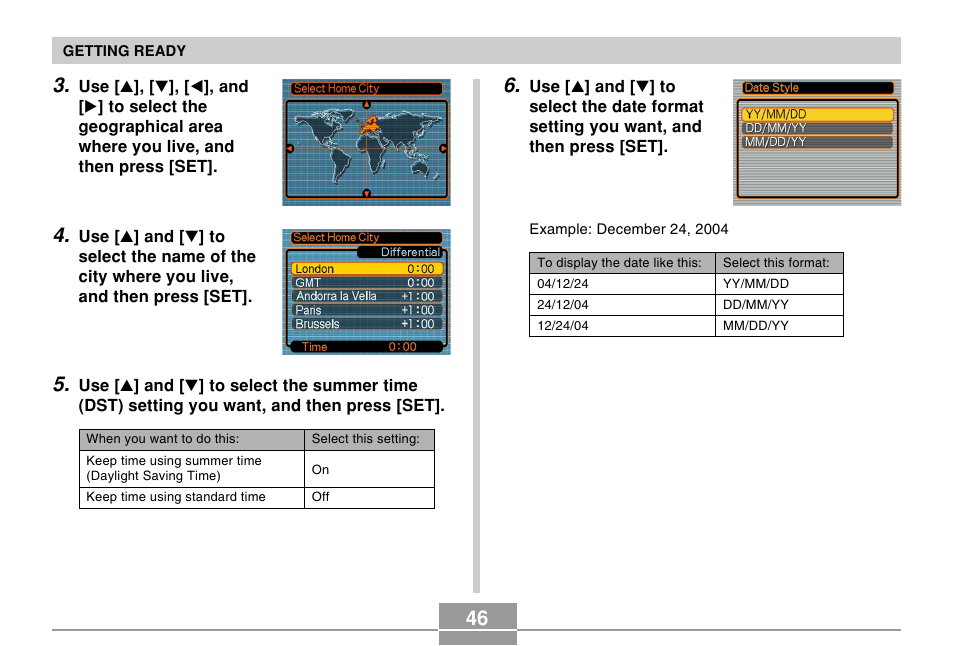
Task: Click the Differential column label
Action: [409, 252]
